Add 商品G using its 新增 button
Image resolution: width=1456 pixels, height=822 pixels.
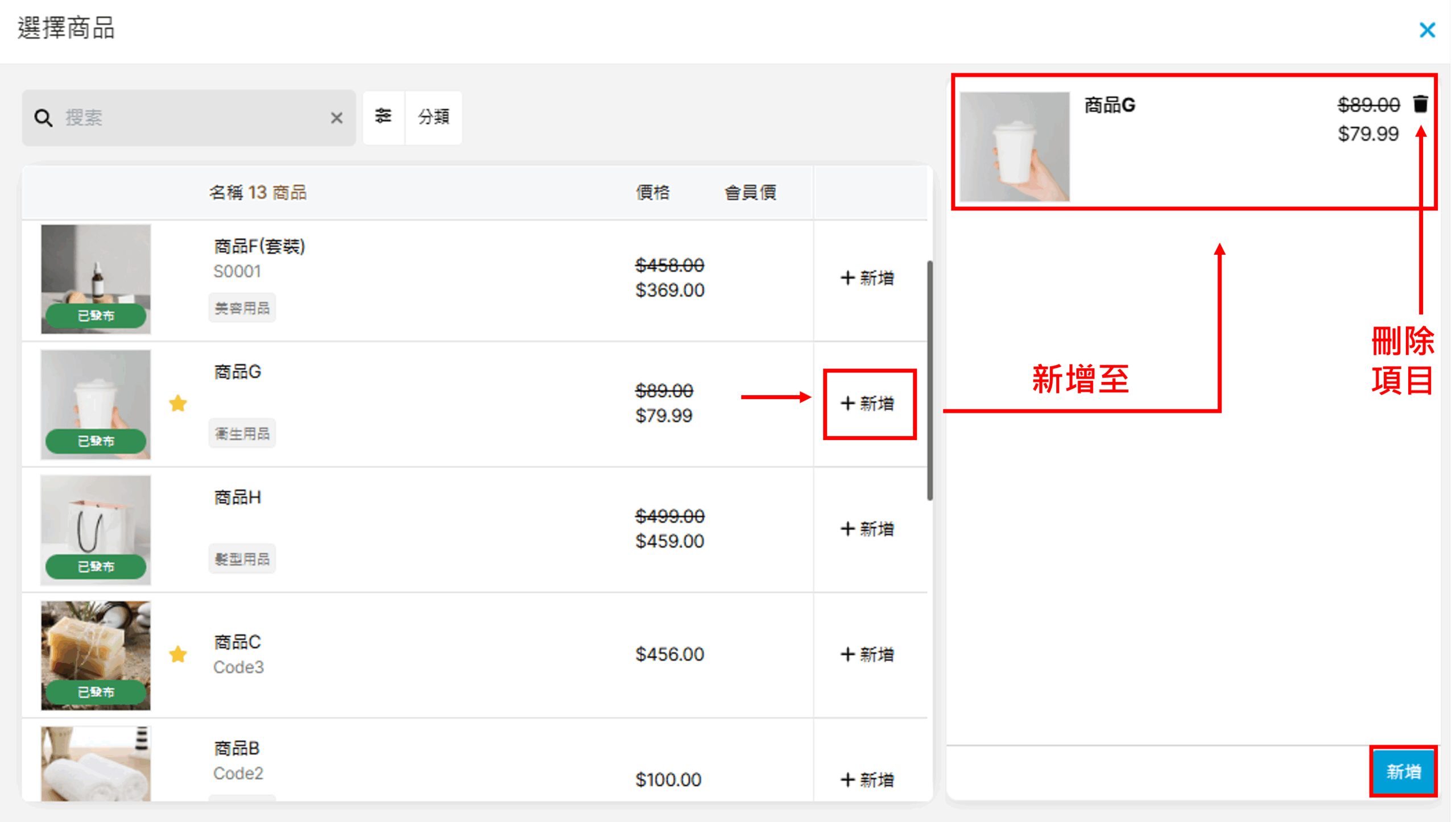867,404
